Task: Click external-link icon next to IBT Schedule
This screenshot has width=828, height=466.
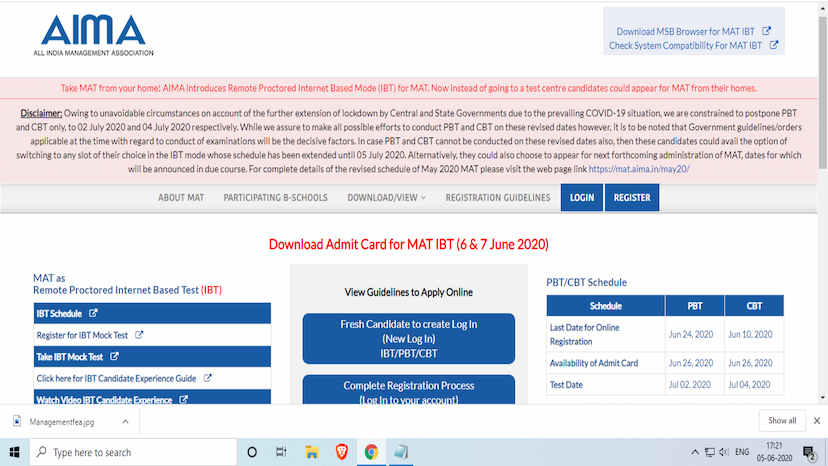Action: (93, 313)
